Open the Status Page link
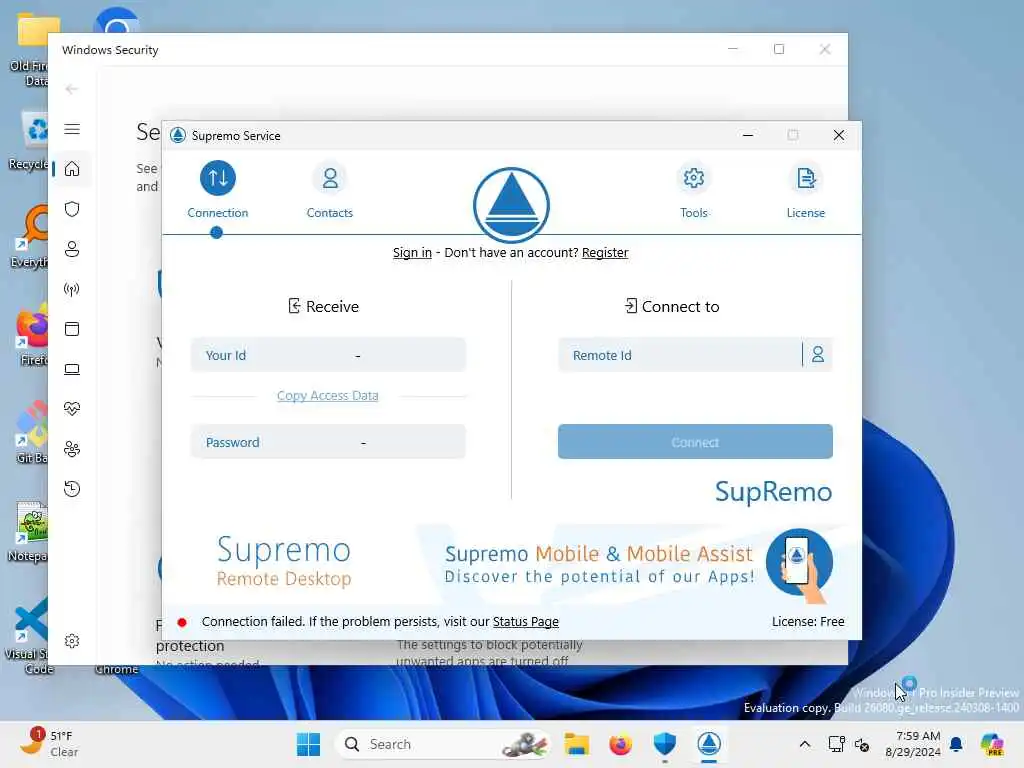1024x768 pixels. 526,622
